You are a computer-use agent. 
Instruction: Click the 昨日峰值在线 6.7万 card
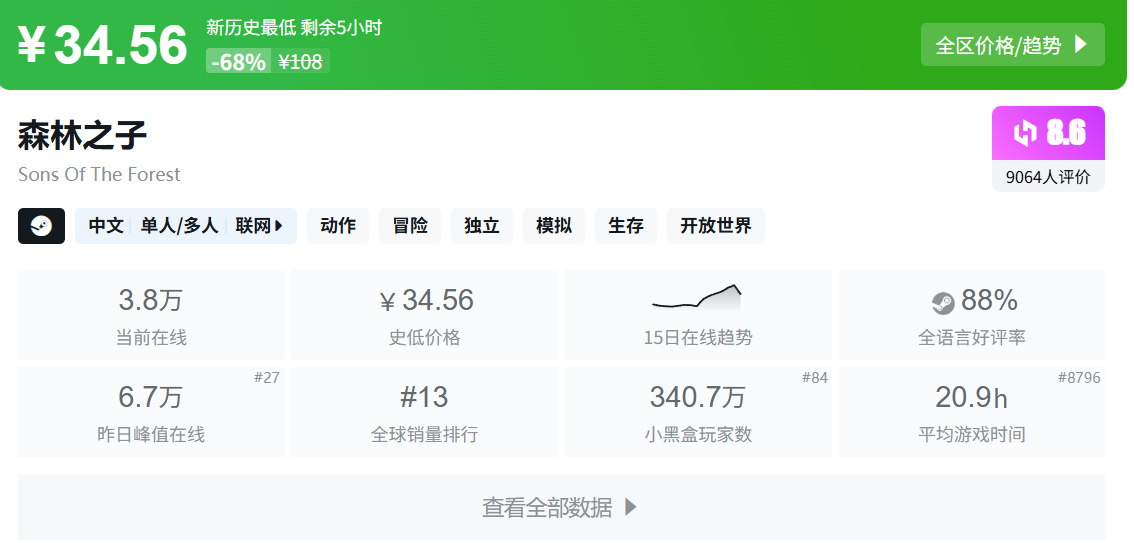click(x=151, y=412)
